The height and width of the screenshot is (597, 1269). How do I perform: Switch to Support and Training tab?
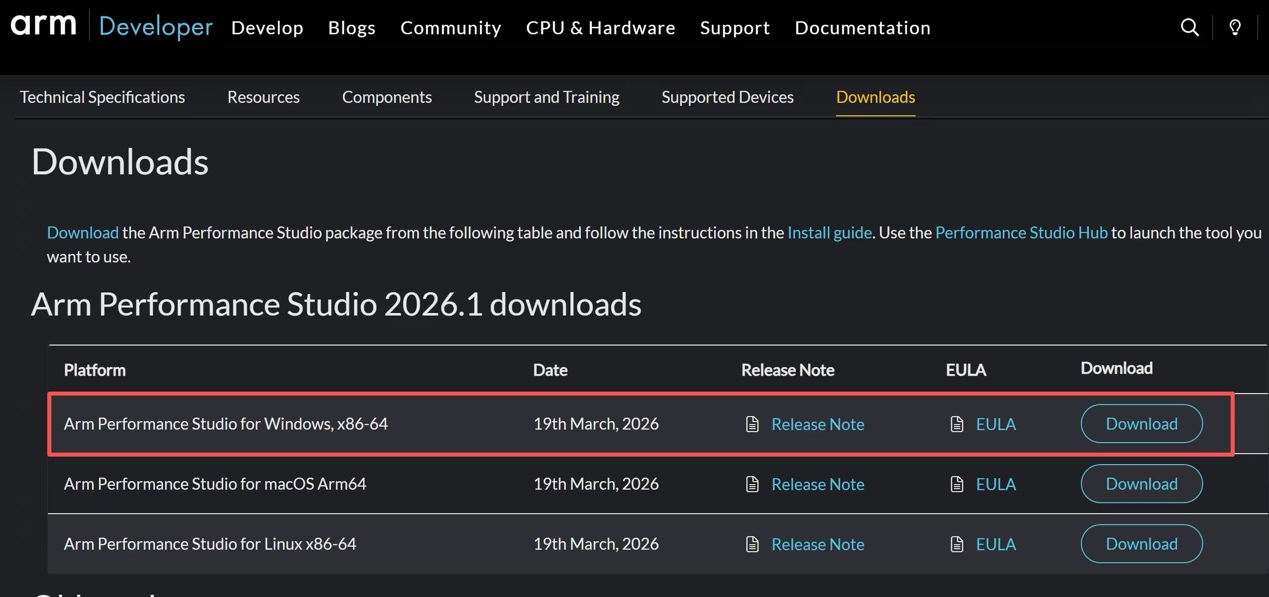click(547, 97)
